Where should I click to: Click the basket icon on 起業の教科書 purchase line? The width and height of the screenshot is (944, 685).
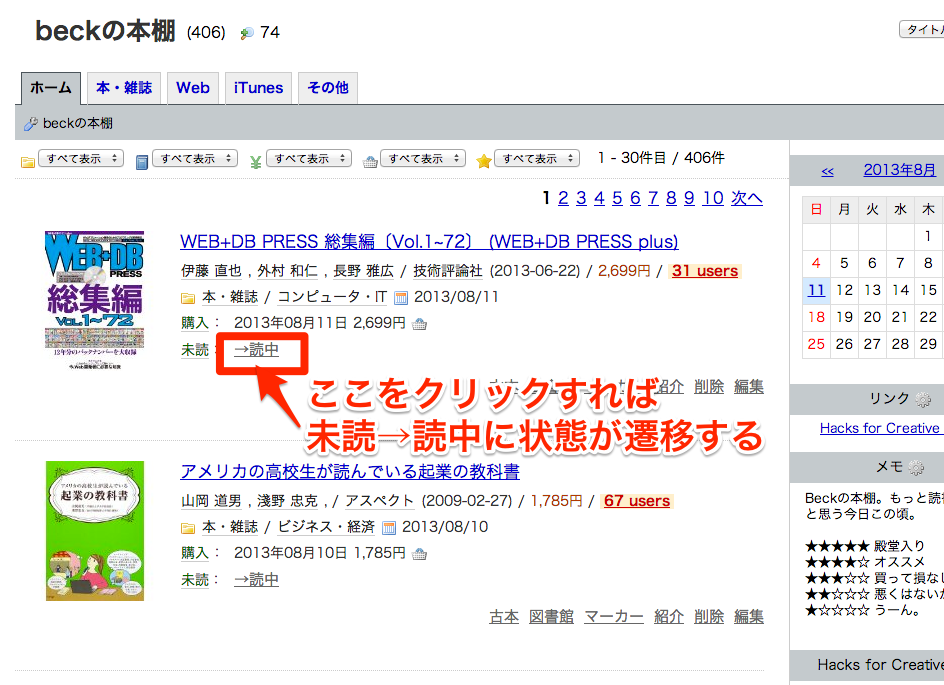[420, 553]
